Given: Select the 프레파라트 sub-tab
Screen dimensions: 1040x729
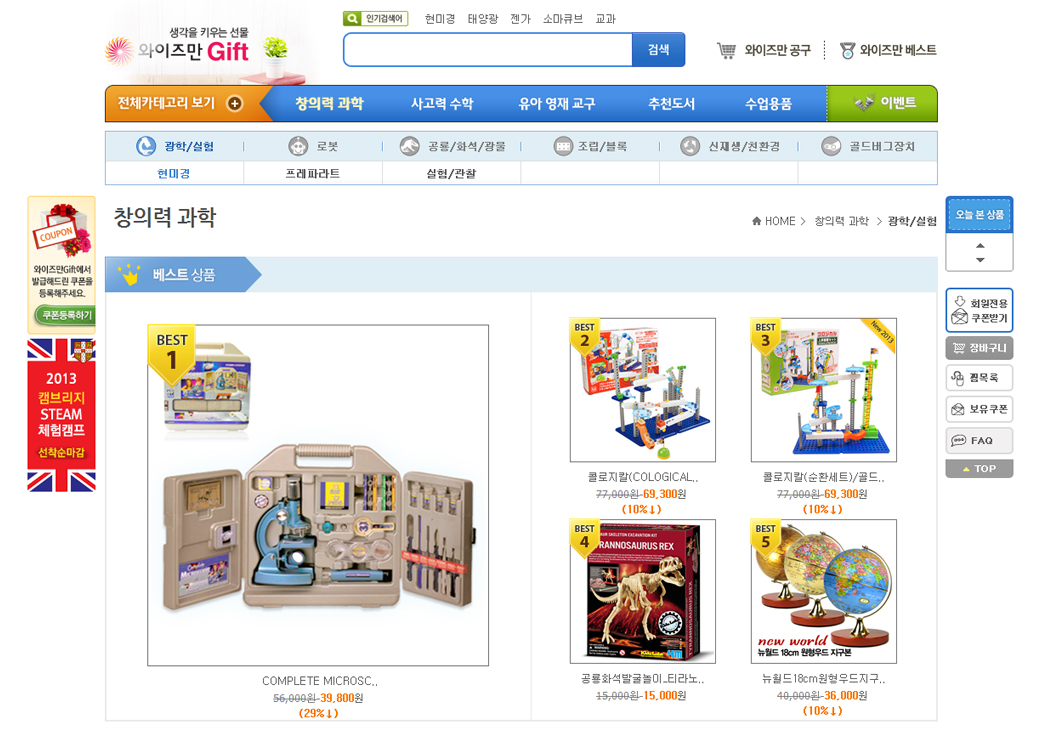Looking at the screenshot, I should click(312, 173).
